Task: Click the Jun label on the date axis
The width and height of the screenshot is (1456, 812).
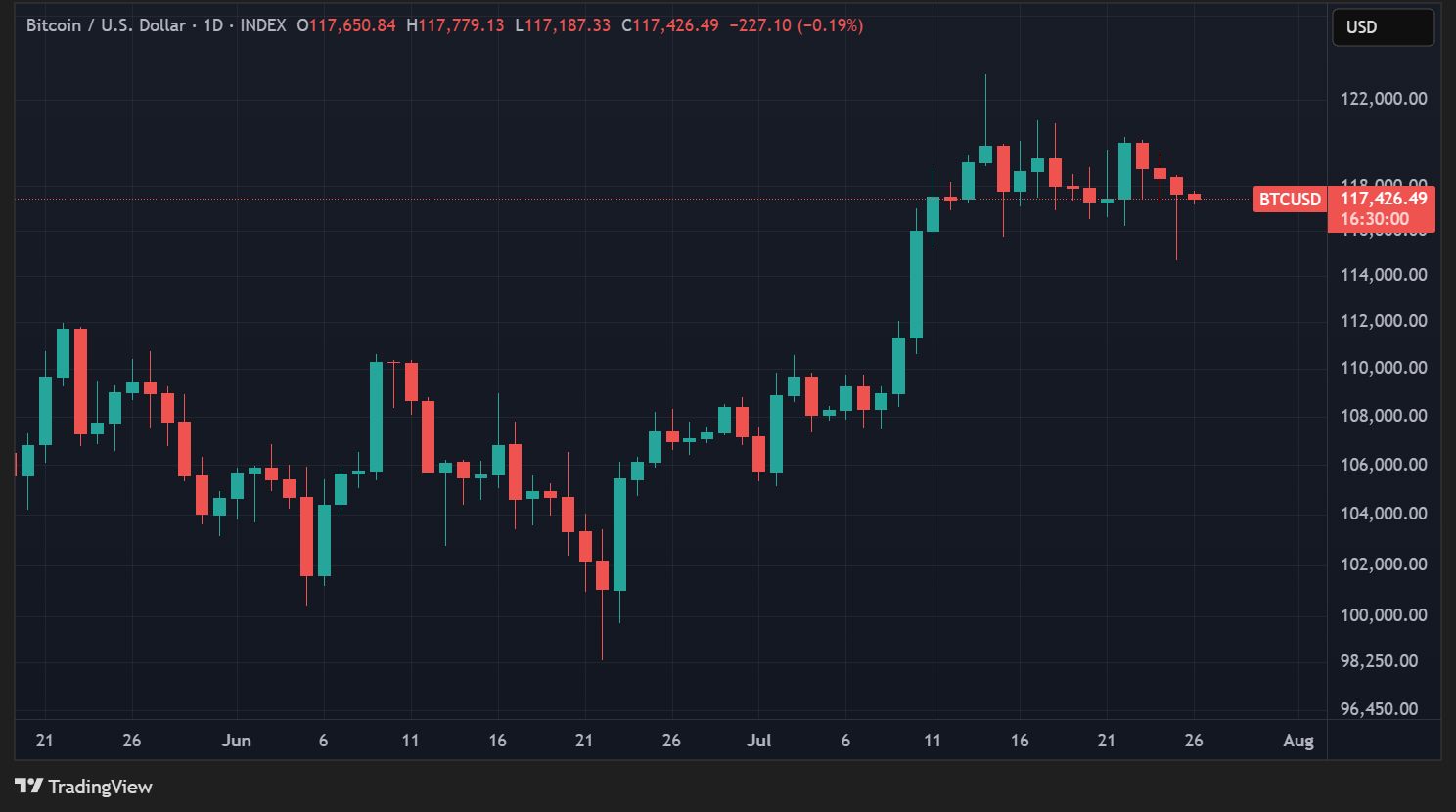Action: [x=236, y=741]
